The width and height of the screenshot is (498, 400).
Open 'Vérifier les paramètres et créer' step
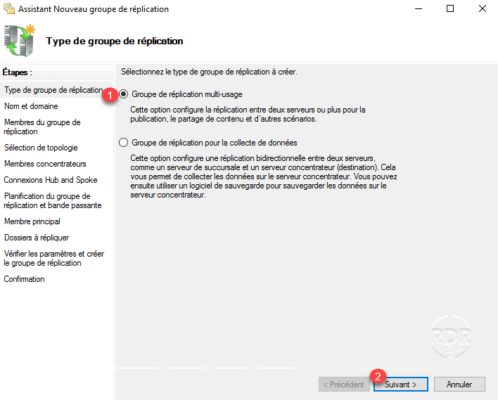[x=54, y=258]
